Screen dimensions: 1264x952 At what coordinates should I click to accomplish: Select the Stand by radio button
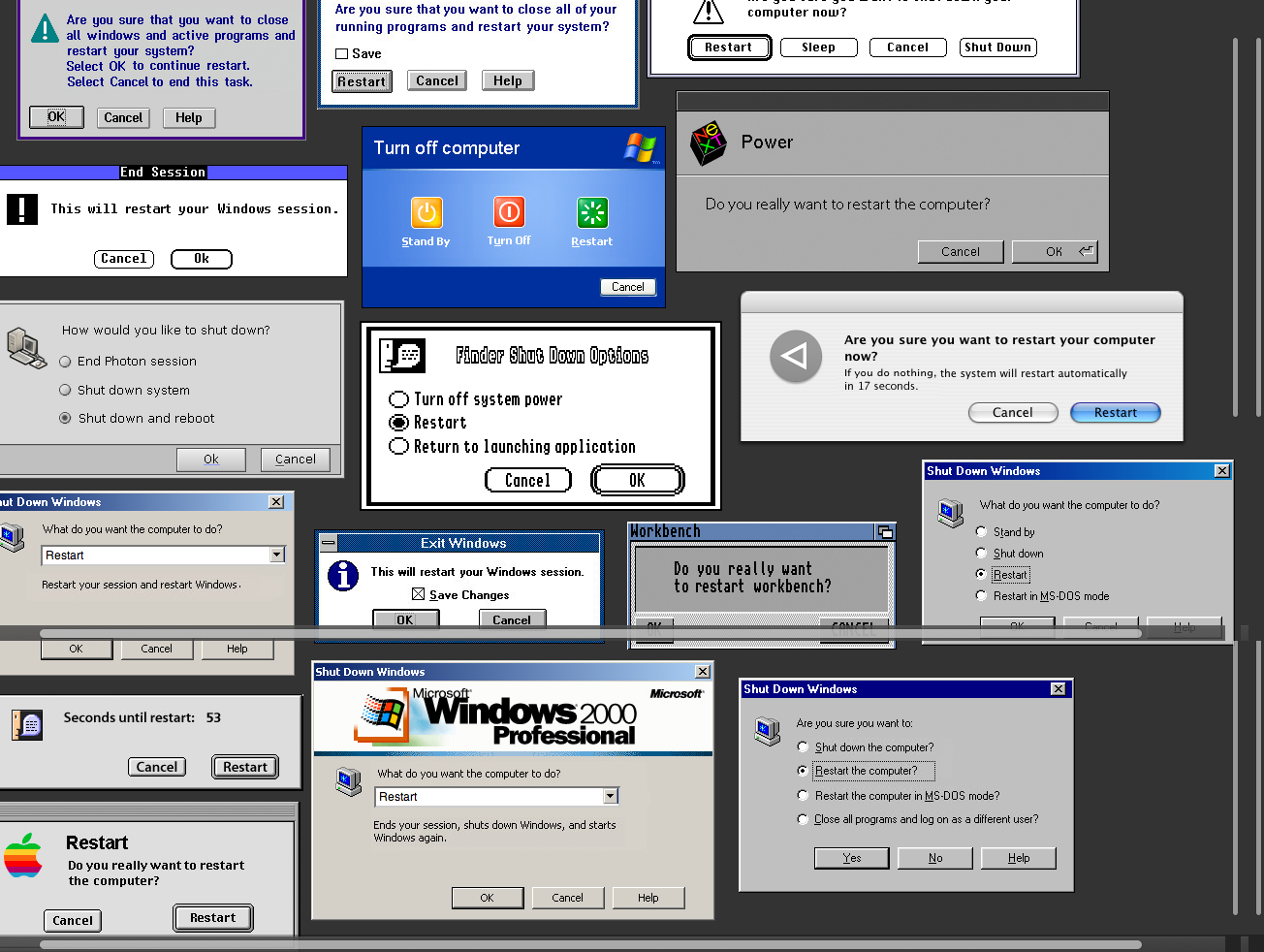pyautogui.click(x=981, y=531)
